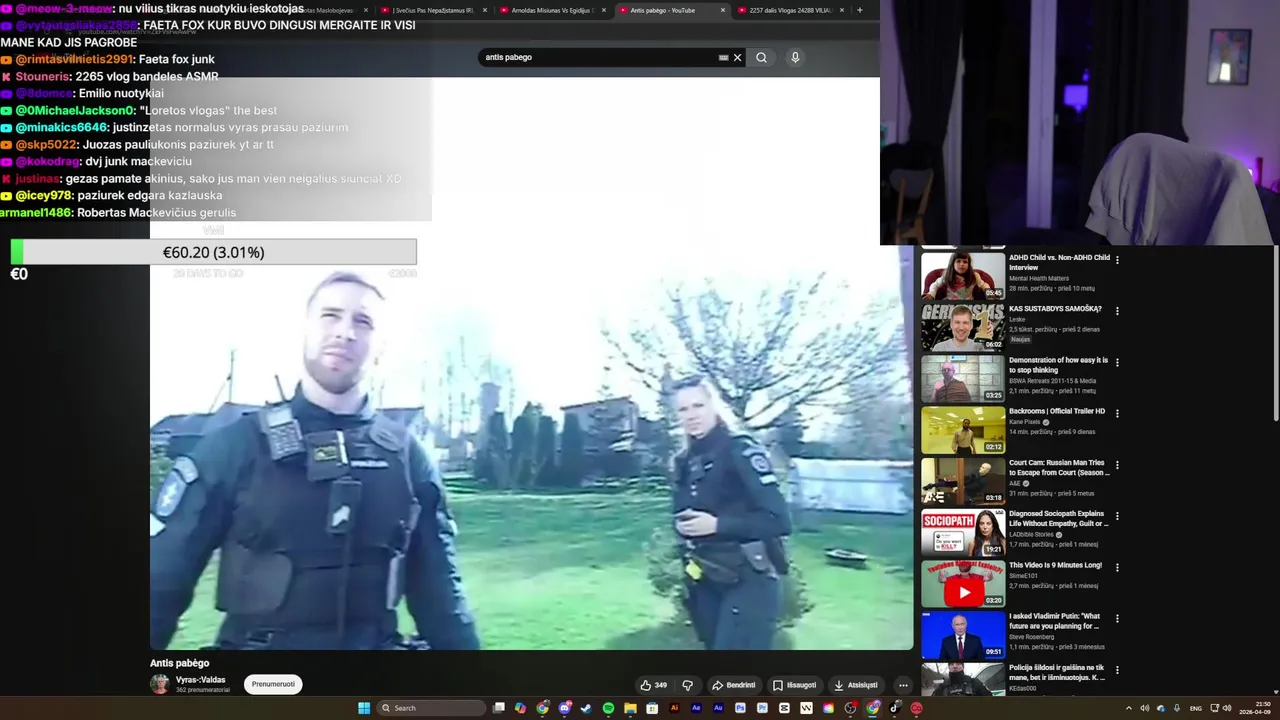Screen dimensions: 1280x720
Task: Open options for KAS SUSTABDYS SAMOŠKĄ? video
Action: click(x=1117, y=311)
